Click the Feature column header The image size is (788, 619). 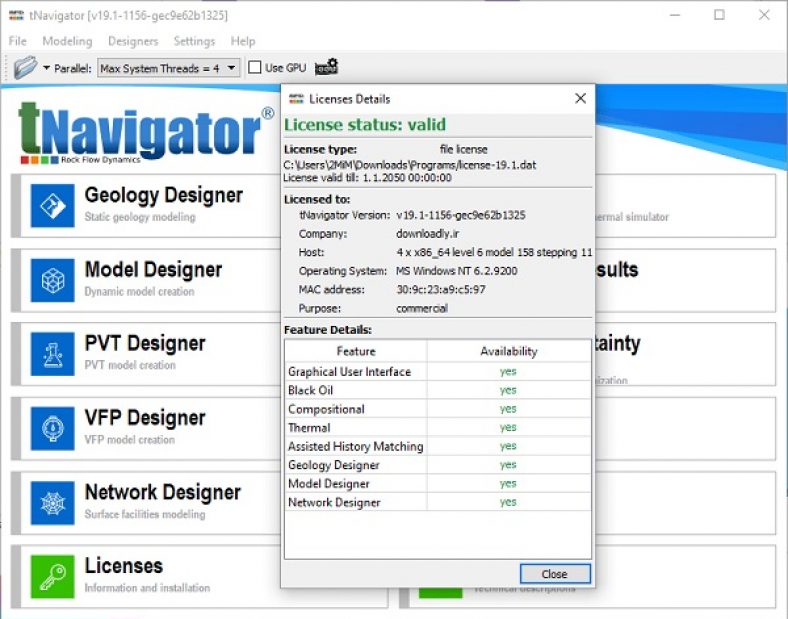click(x=356, y=351)
